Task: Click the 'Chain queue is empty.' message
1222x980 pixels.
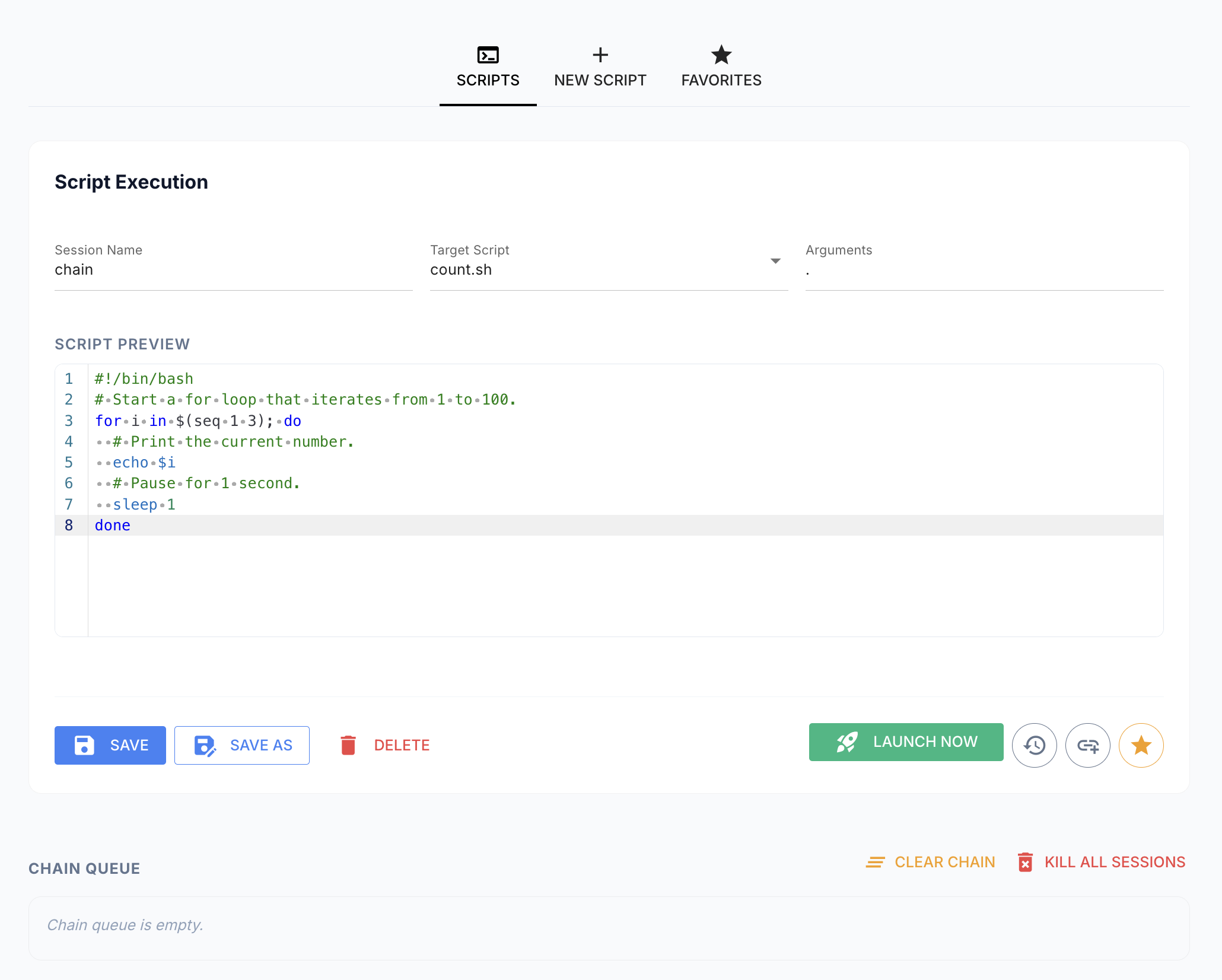Action: tap(125, 925)
